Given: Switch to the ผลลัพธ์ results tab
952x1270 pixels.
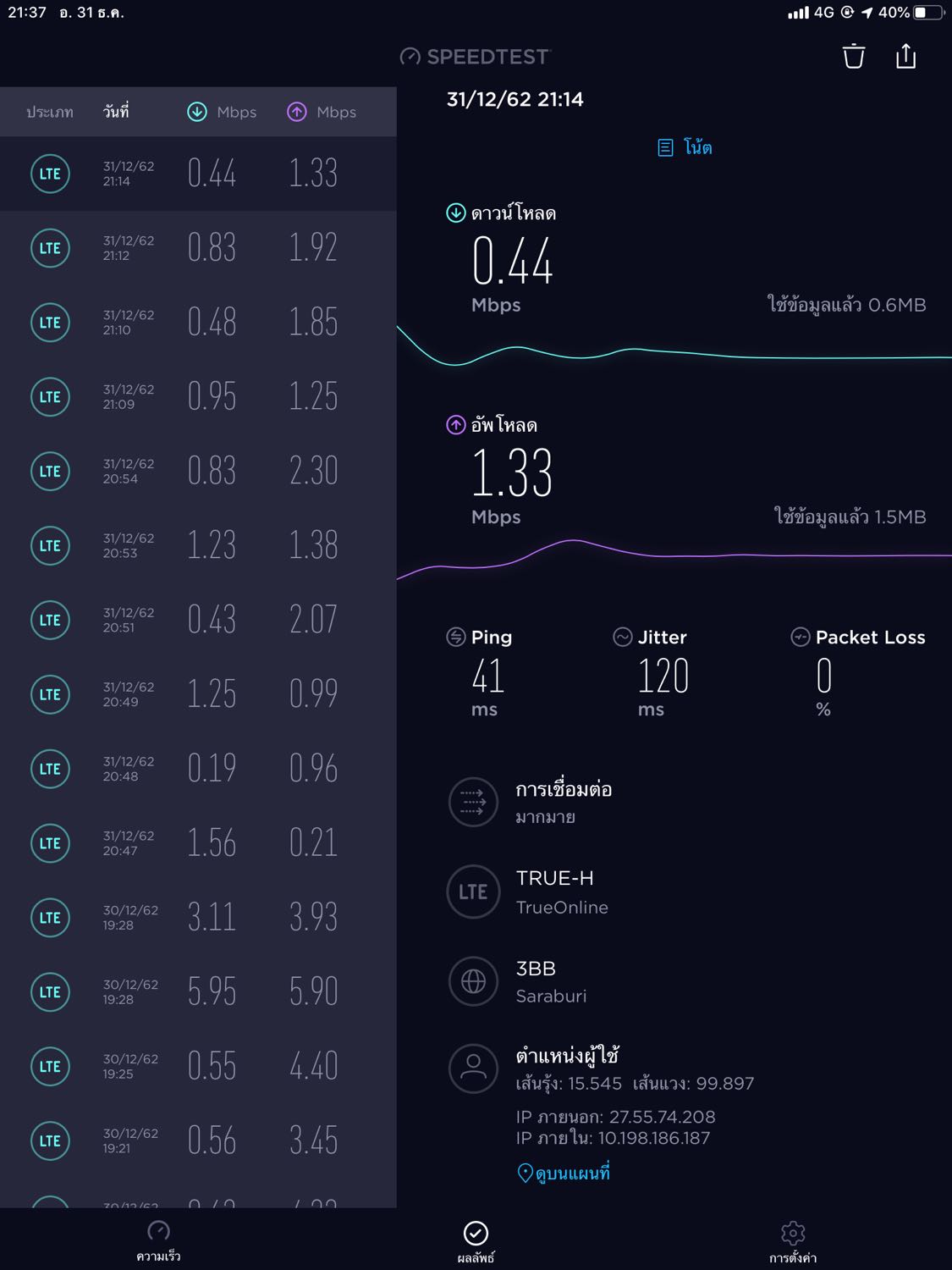Looking at the screenshot, I should click(476, 1242).
